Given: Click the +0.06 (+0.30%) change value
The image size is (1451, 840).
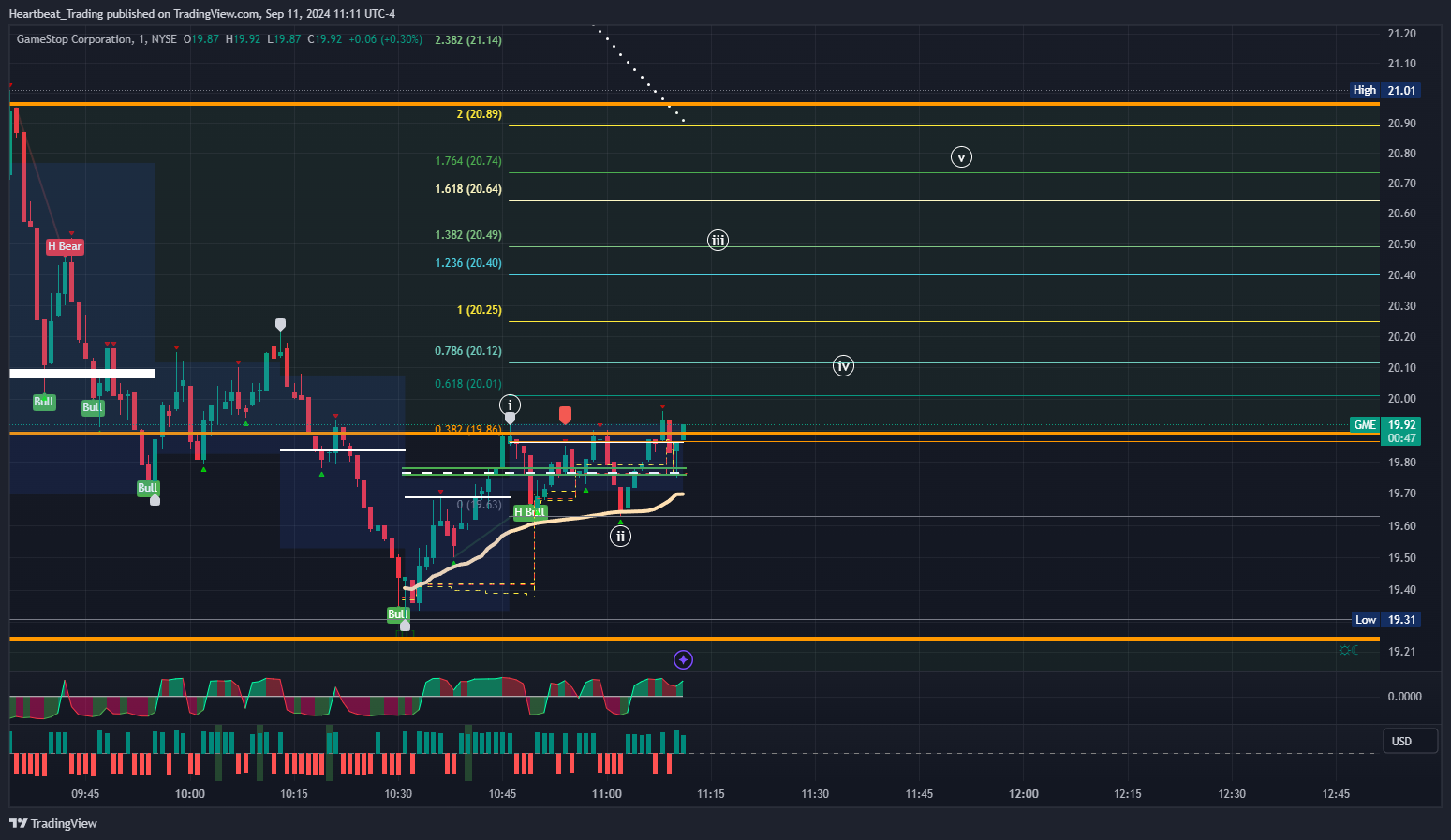Looking at the screenshot, I should [385, 39].
